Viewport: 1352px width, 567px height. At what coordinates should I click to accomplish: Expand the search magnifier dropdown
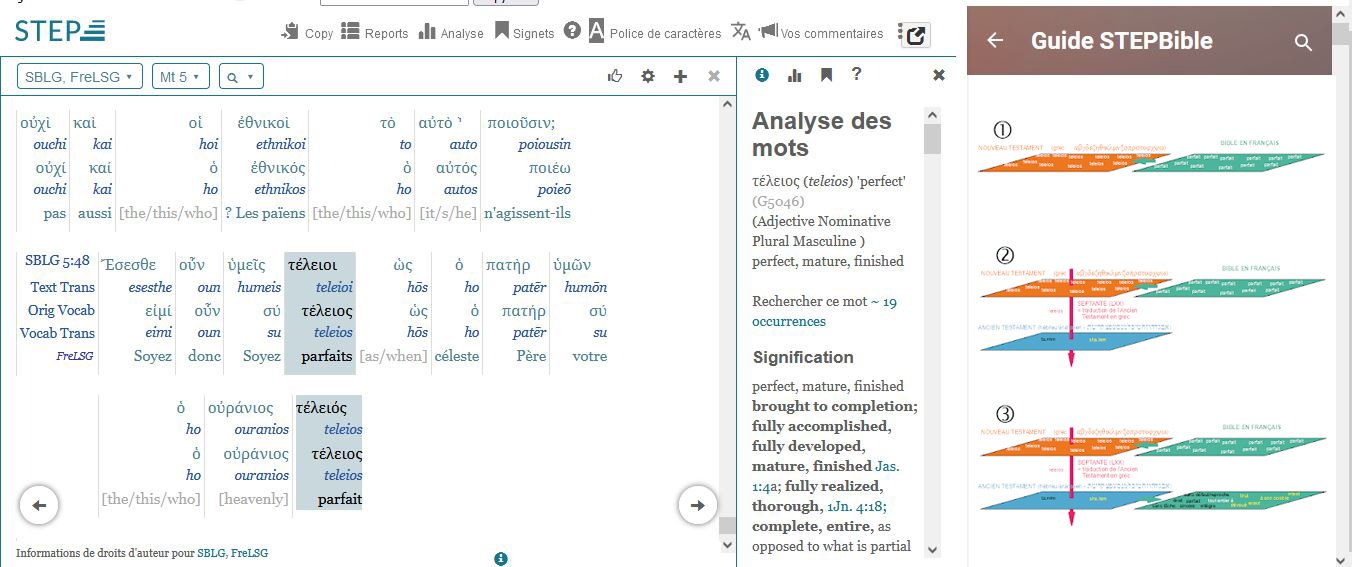coord(241,77)
